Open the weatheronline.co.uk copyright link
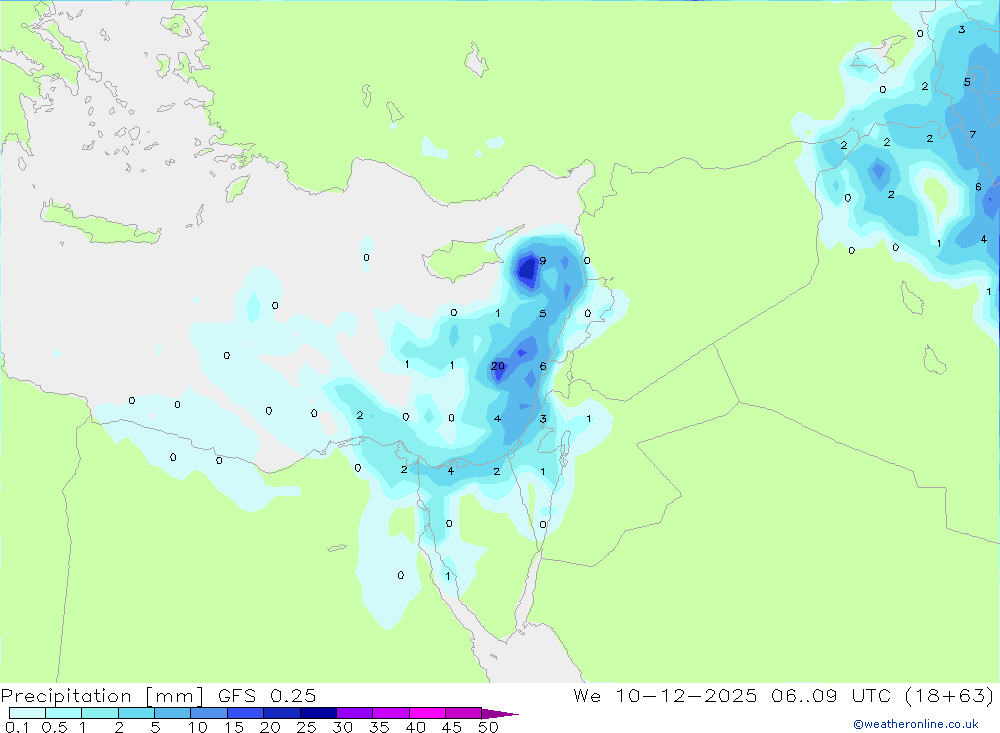The width and height of the screenshot is (1000, 733). point(916,724)
